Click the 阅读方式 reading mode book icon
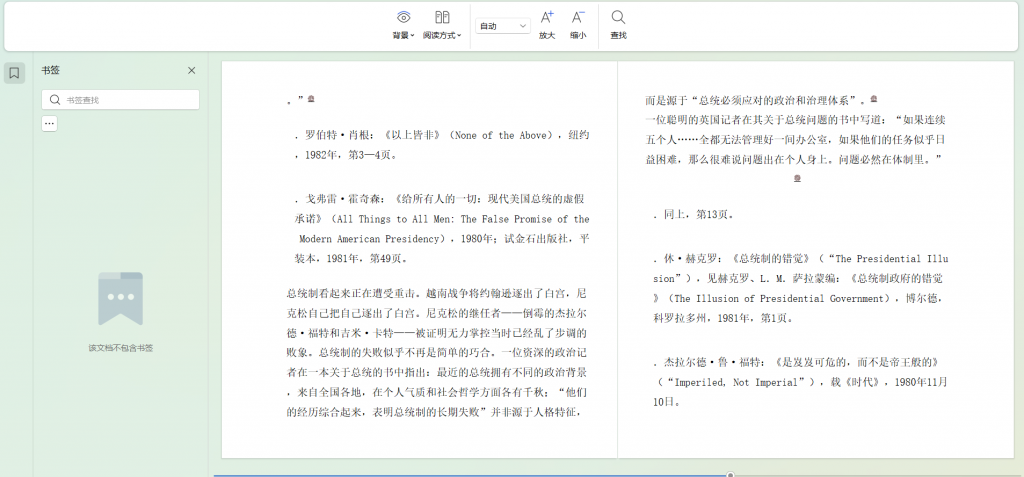The image size is (1024, 477). pyautogui.click(x=442, y=18)
